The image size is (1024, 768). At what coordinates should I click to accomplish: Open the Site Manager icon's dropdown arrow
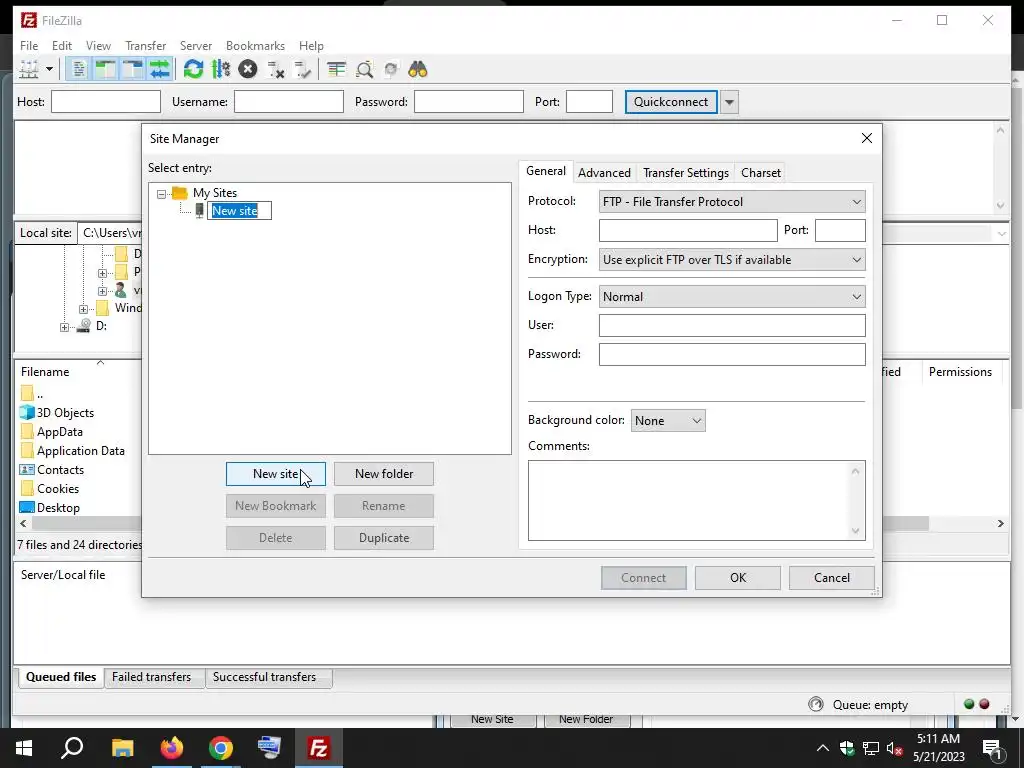(x=49, y=69)
